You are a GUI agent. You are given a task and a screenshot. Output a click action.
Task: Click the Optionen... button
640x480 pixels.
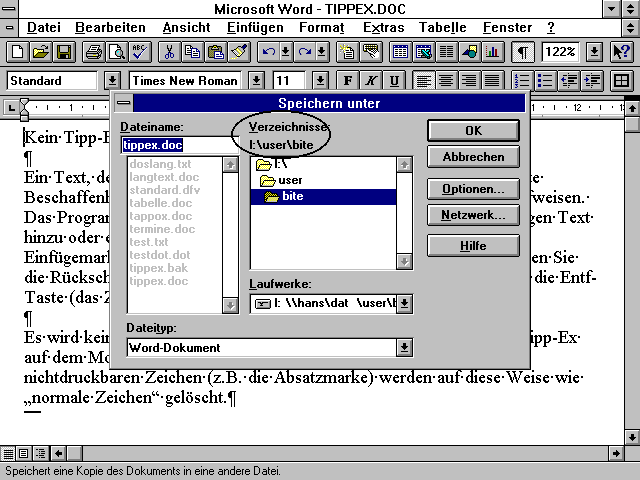(473, 189)
